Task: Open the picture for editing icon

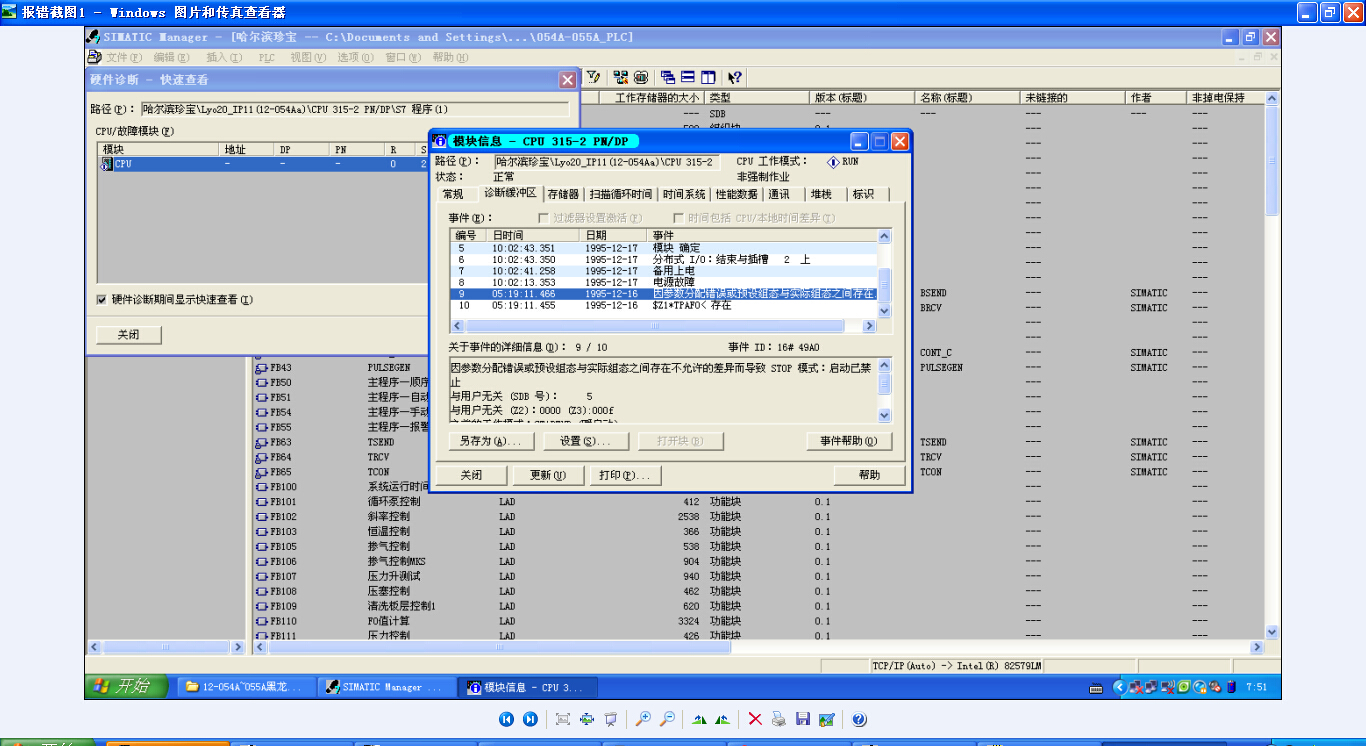Action: (827, 719)
